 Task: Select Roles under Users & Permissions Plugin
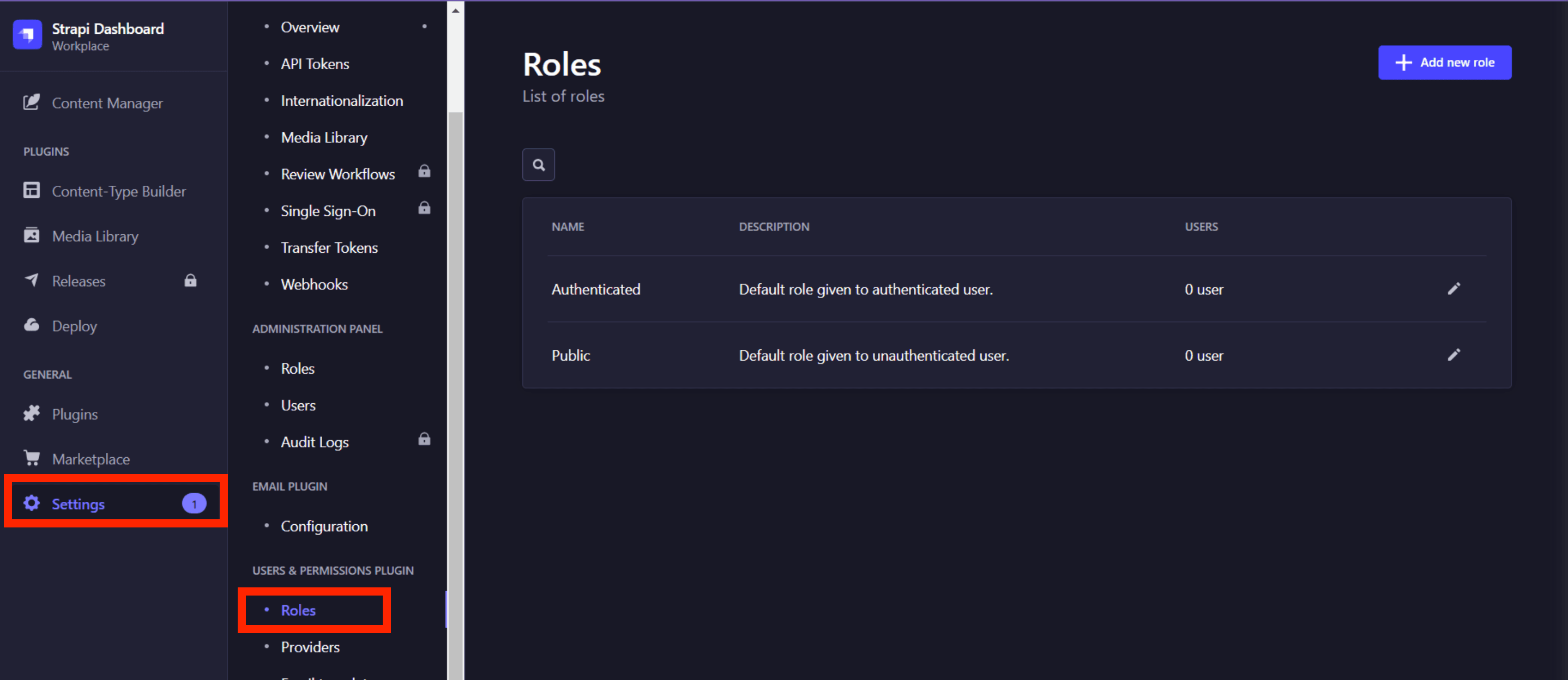298,610
